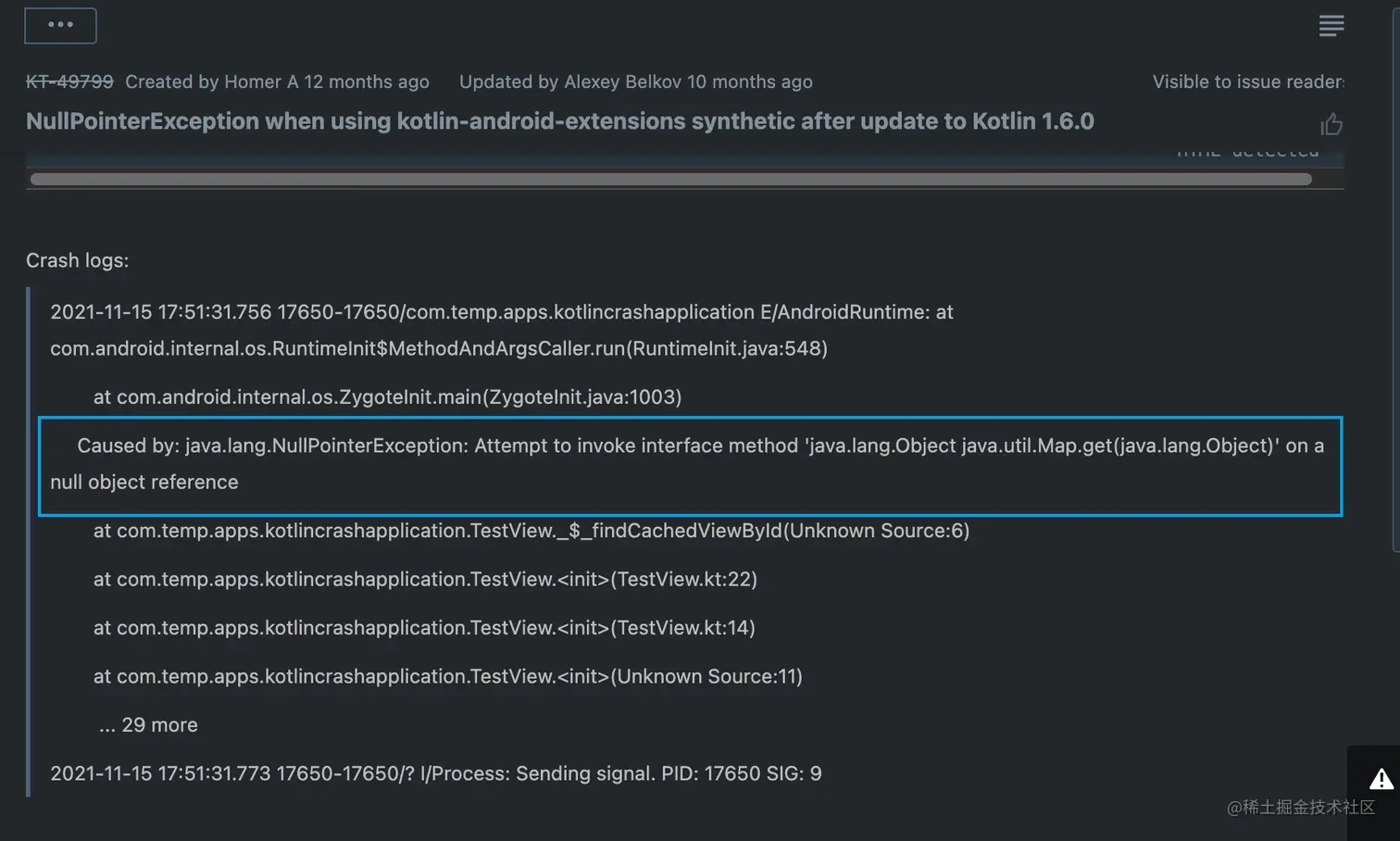Click the TestView.kt:22 stack trace line
Image resolution: width=1400 pixels, height=841 pixels.
click(x=425, y=579)
